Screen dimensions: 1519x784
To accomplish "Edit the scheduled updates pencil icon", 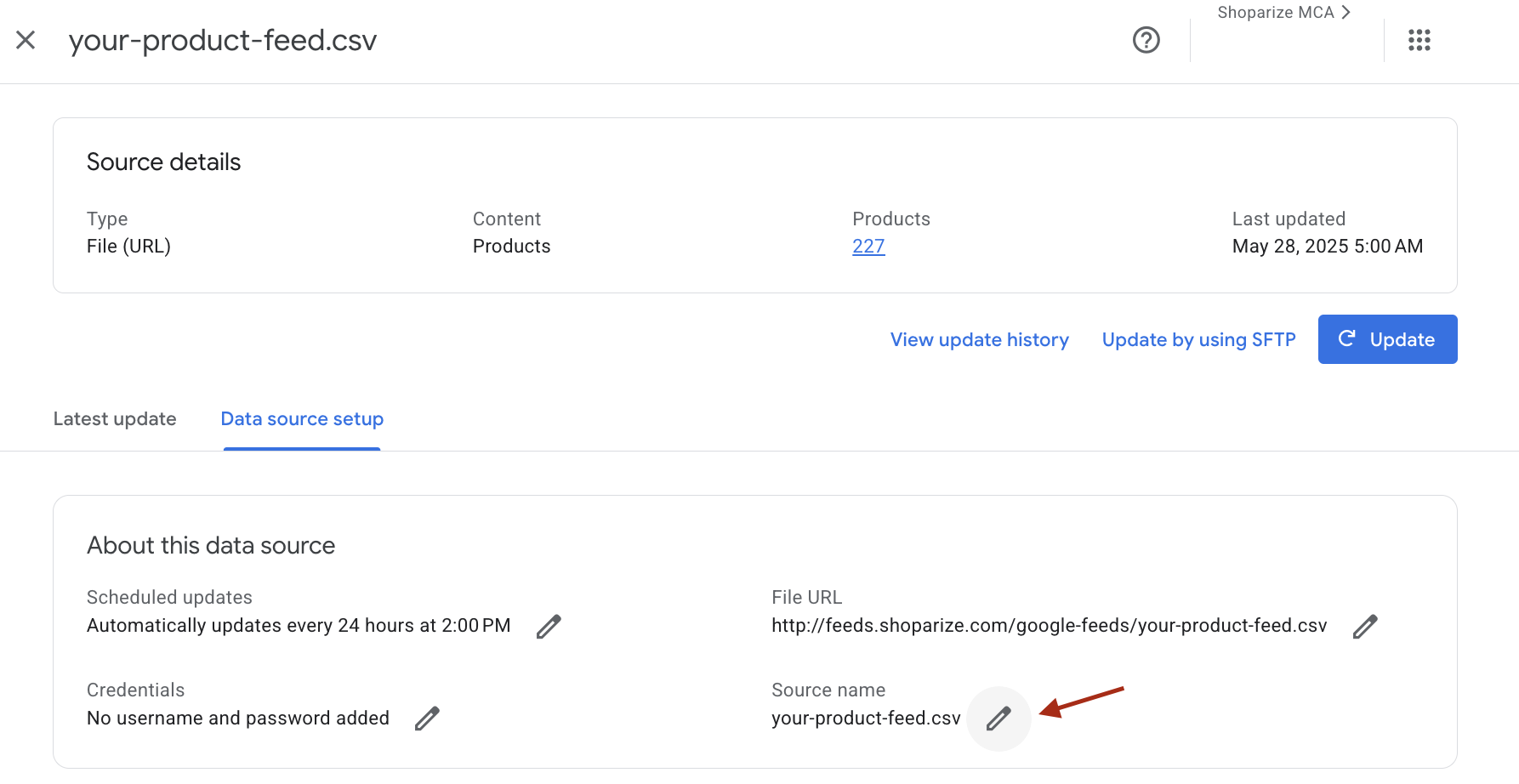I will 548,626.
